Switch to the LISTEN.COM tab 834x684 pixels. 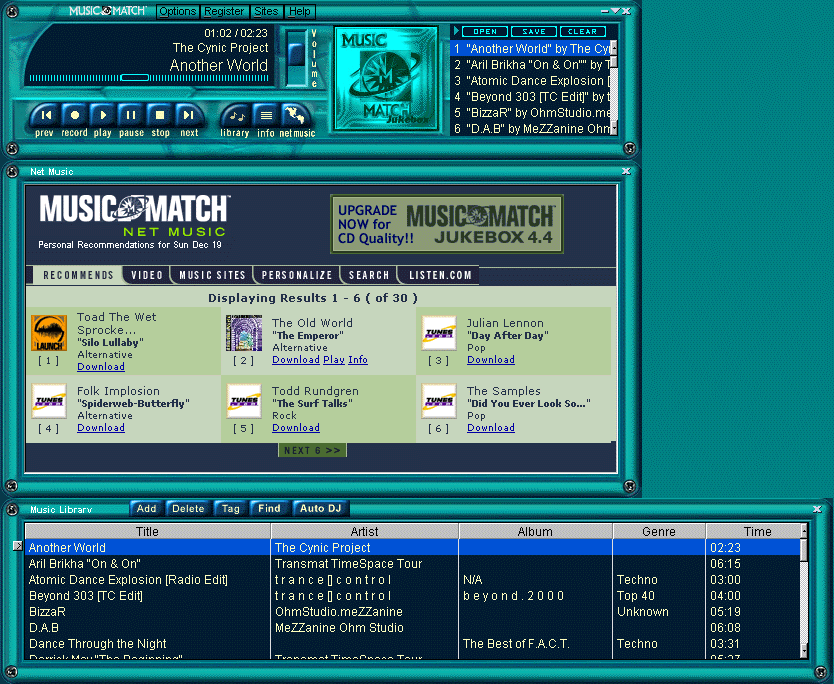coord(440,275)
